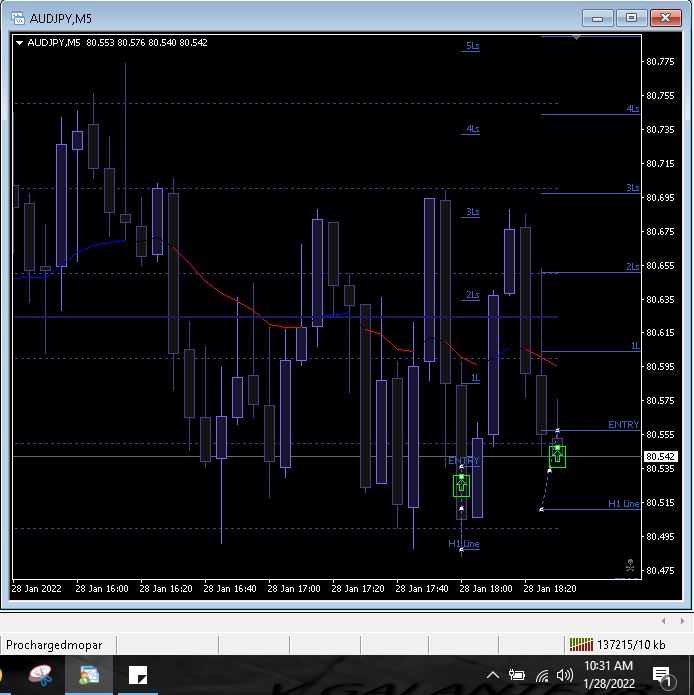Click the connection status bars icon
The image size is (694, 695).
tap(580, 644)
